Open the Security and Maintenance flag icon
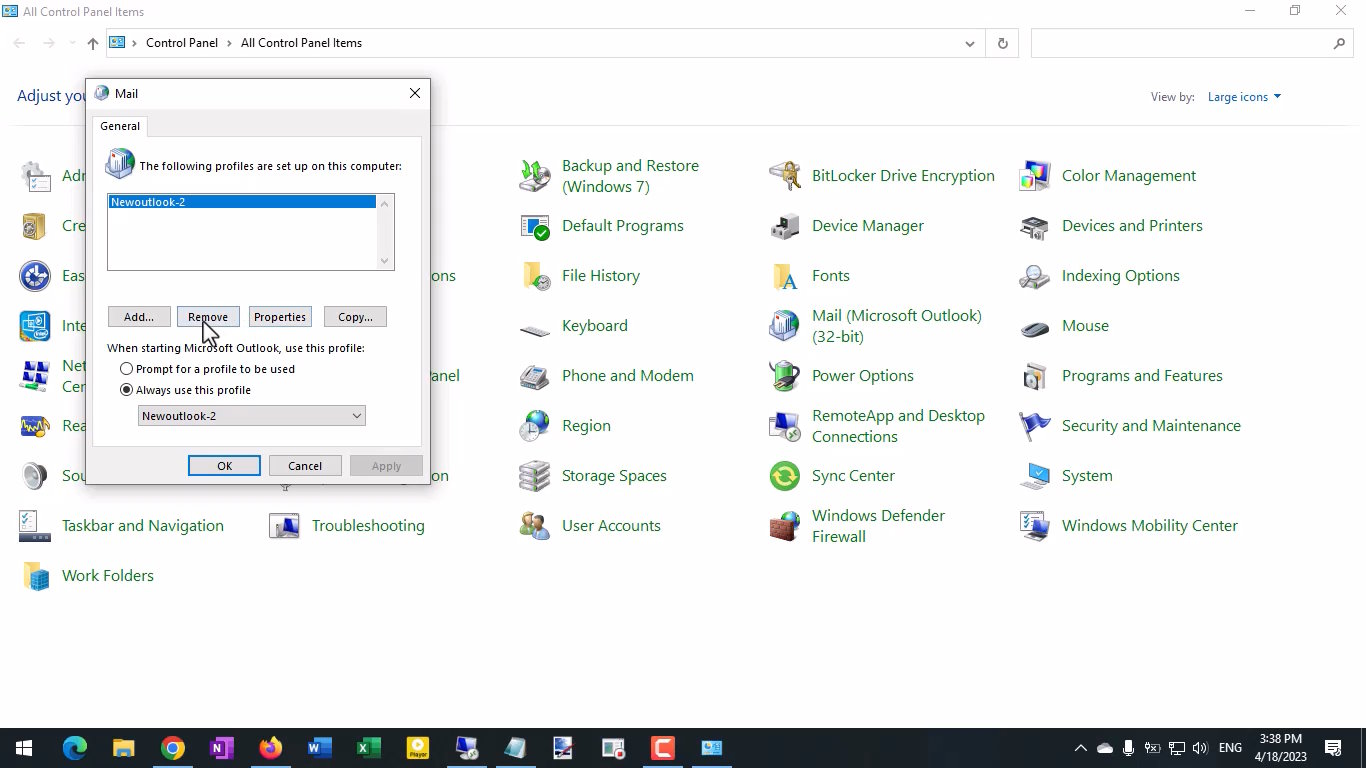The height and width of the screenshot is (768, 1366). coord(1035,426)
